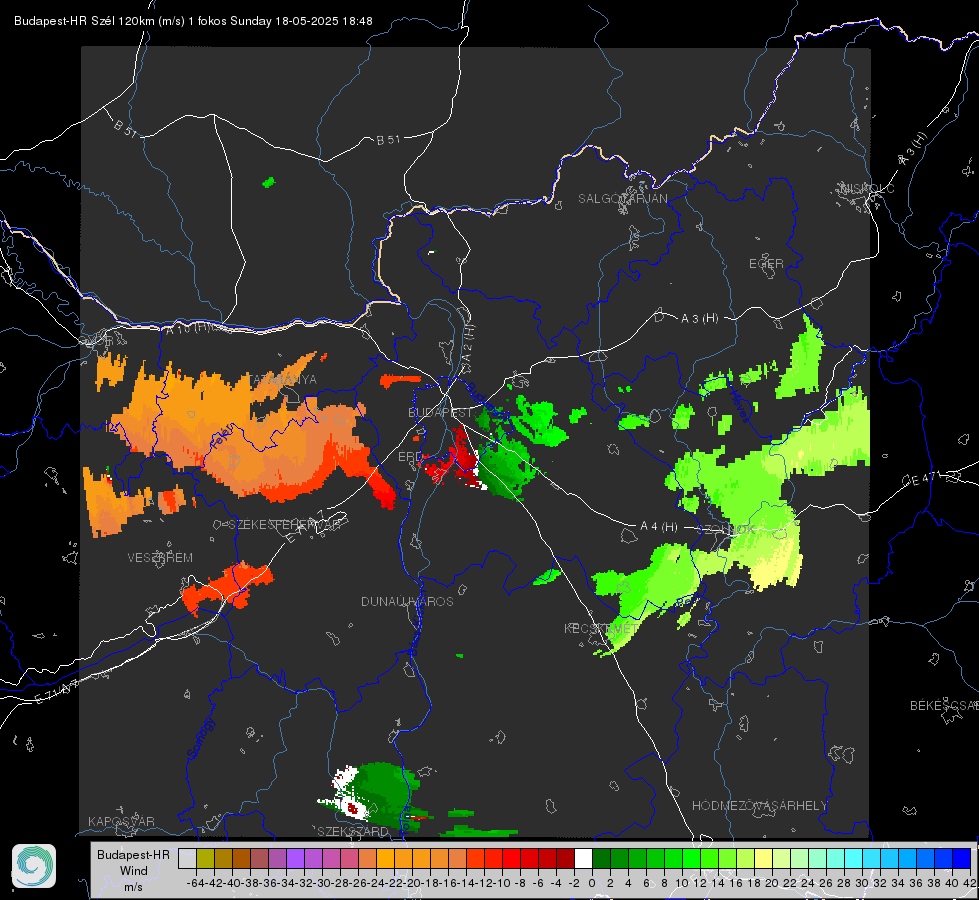Click the VESZPRÉM city label
The width and height of the screenshot is (979, 900).
click(160, 557)
